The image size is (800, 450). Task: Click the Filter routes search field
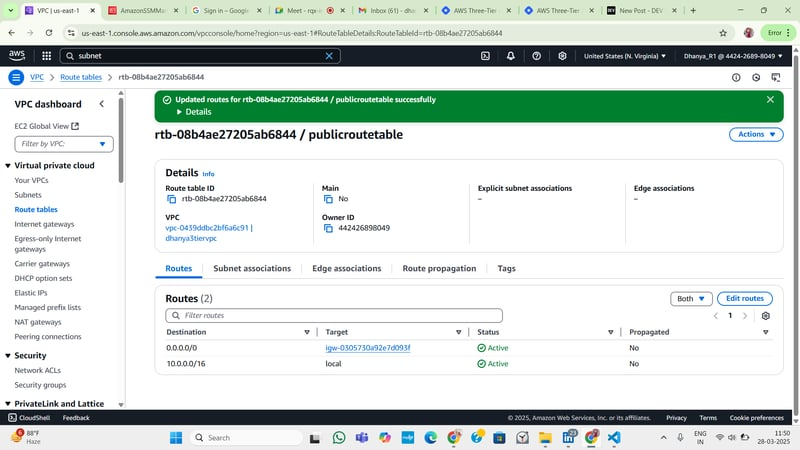click(x=334, y=316)
